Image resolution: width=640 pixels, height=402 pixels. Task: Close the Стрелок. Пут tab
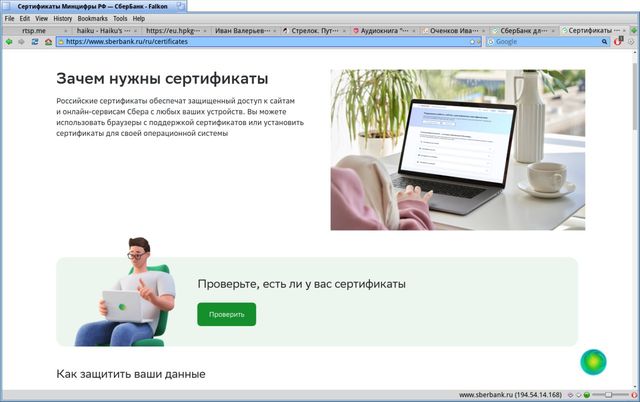pyautogui.click(x=344, y=31)
